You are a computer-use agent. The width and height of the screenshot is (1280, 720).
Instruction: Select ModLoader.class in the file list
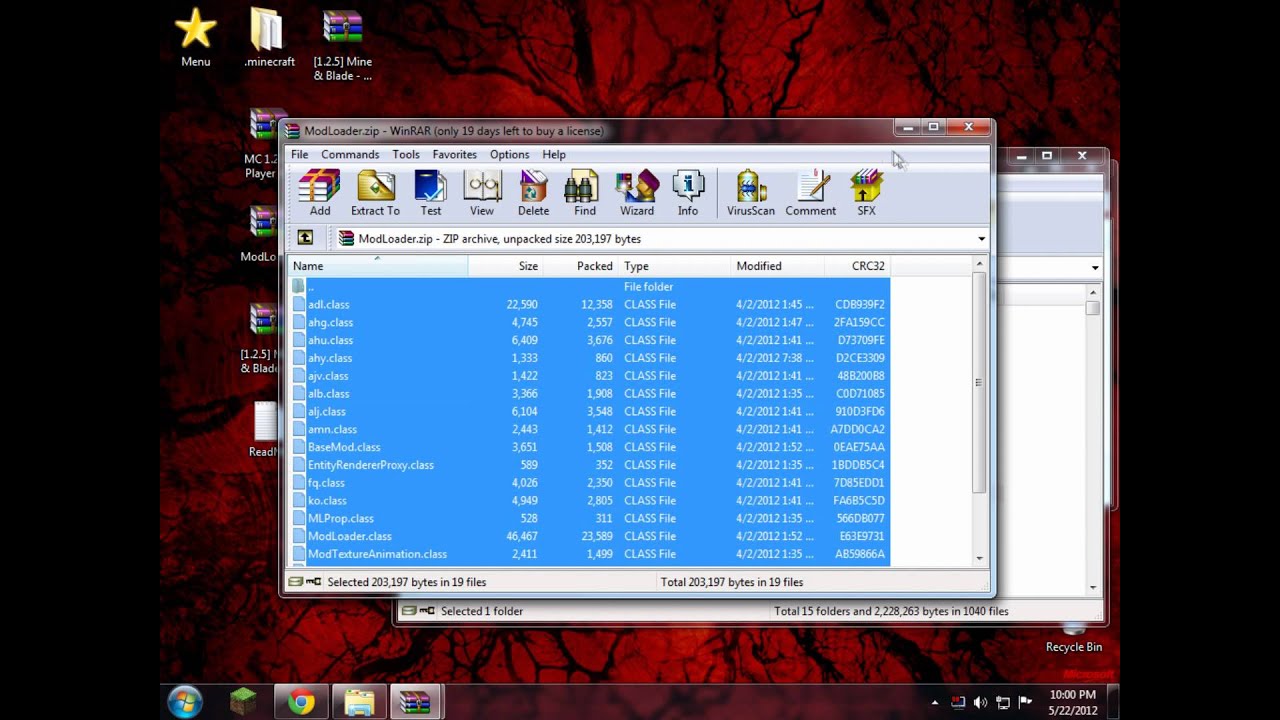[589, 537]
